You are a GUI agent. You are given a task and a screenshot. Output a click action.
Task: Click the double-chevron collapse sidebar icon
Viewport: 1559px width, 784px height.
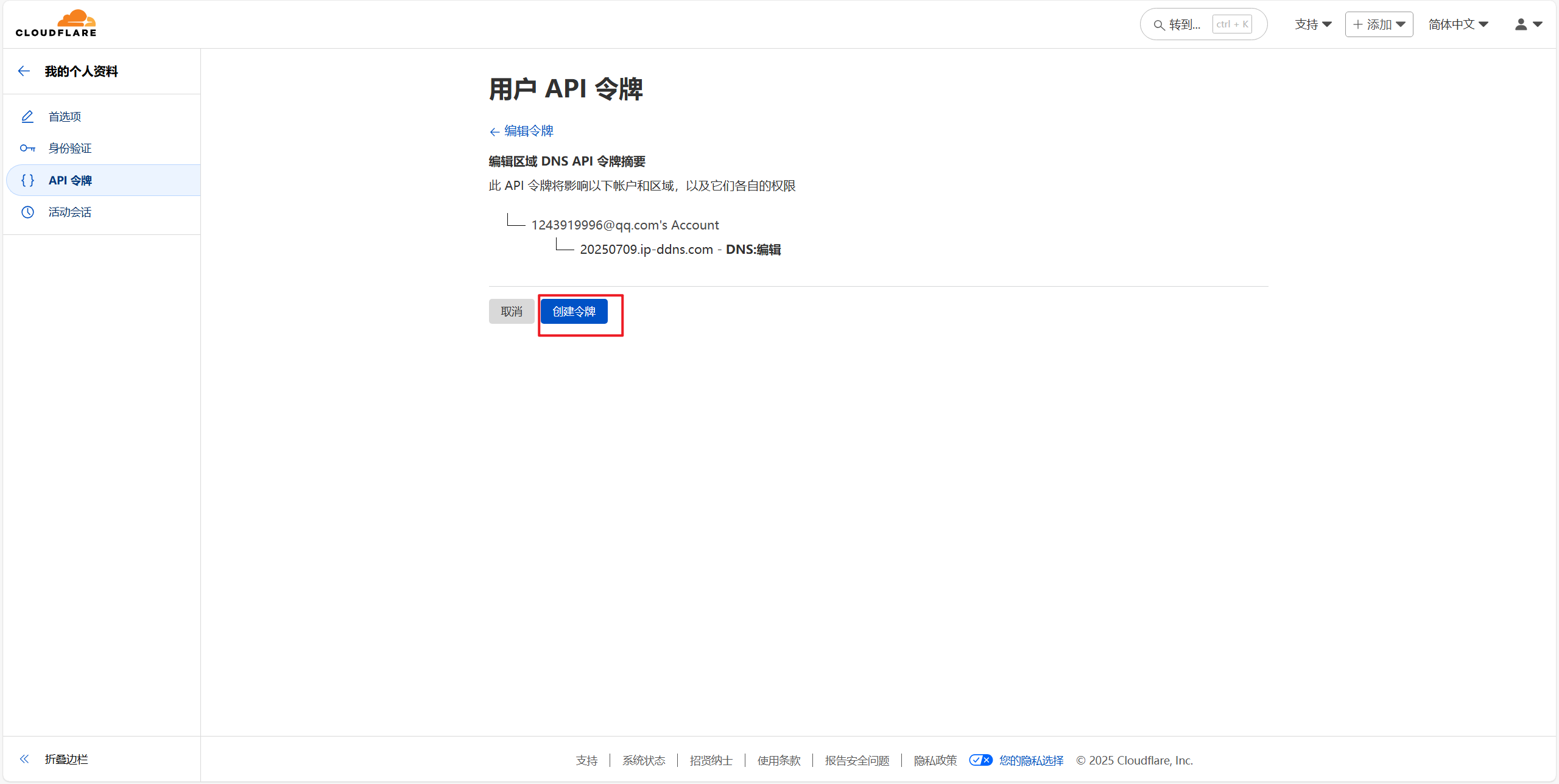[x=24, y=758]
